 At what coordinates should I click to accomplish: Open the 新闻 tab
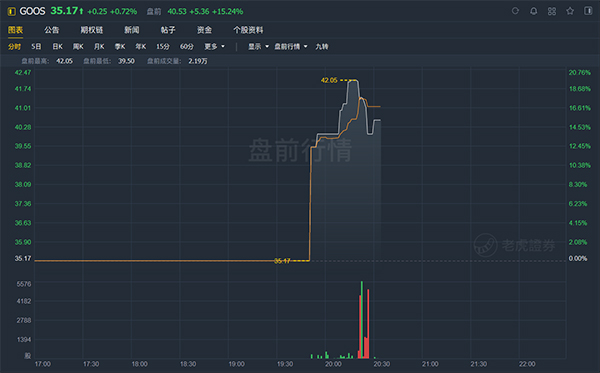coord(132,30)
